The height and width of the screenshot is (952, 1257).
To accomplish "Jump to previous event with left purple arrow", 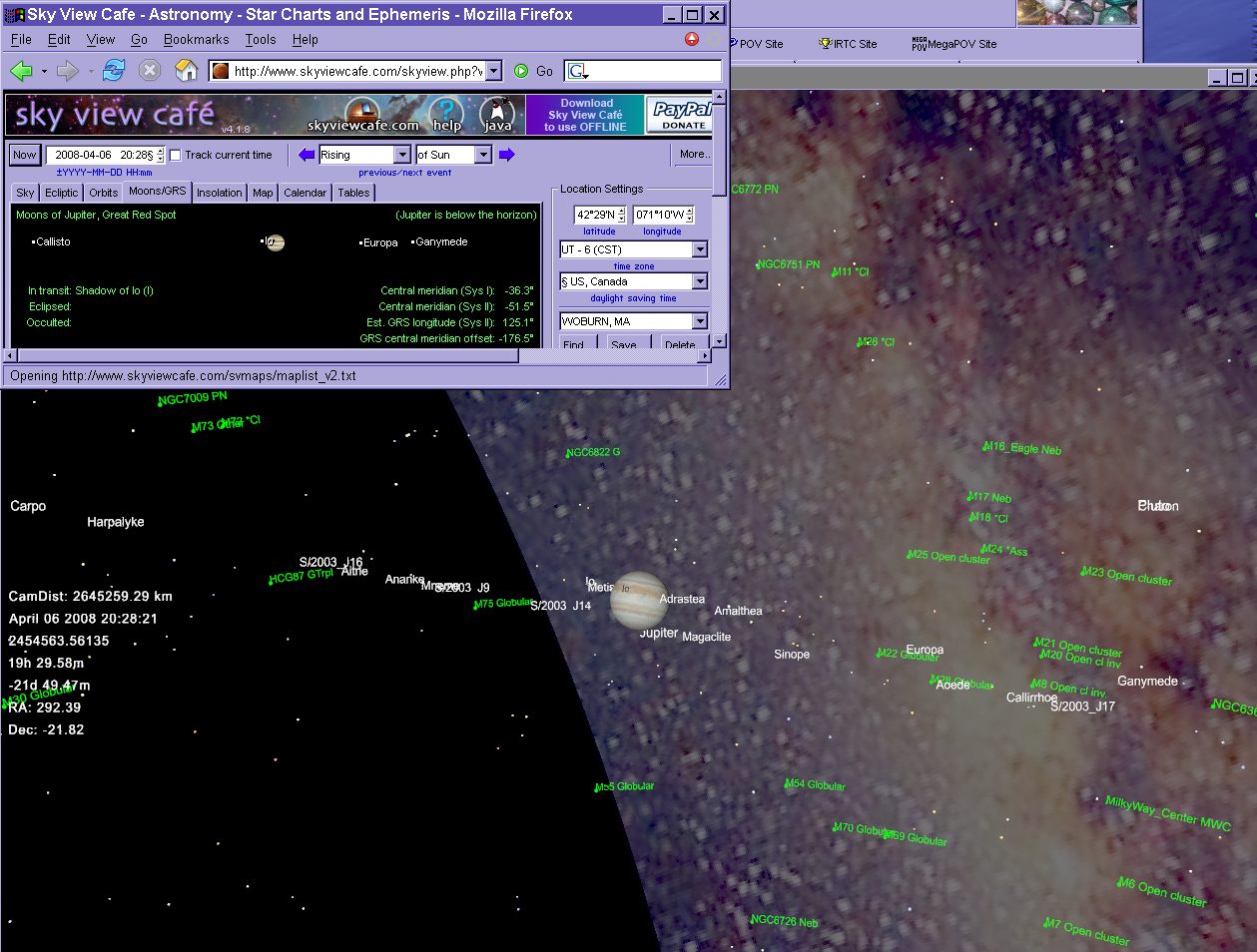I will pyautogui.click(x=307, y=155).
